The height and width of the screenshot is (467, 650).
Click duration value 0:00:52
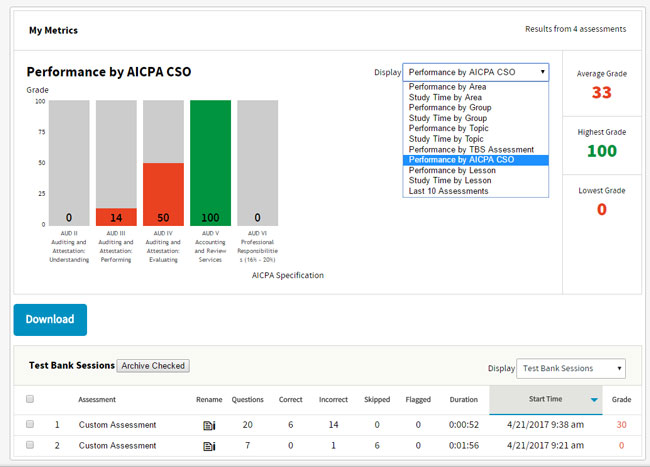coord(464,425)
